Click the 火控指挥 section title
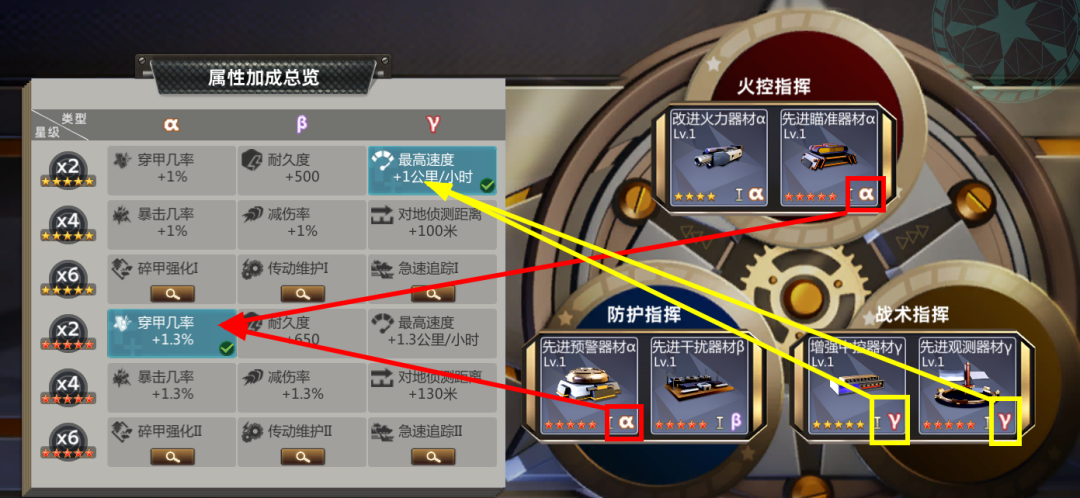This screenshot has width=1080, height=498. pos(774,86)
